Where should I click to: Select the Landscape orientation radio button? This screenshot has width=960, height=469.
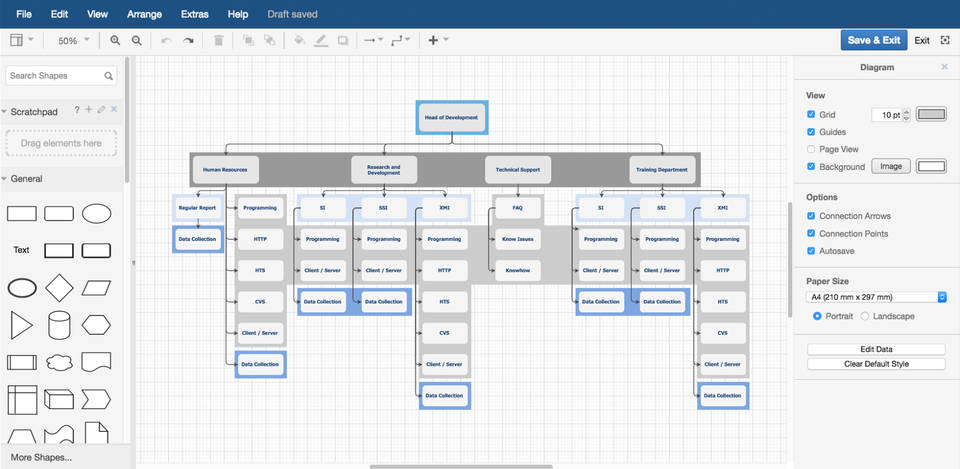865,316
